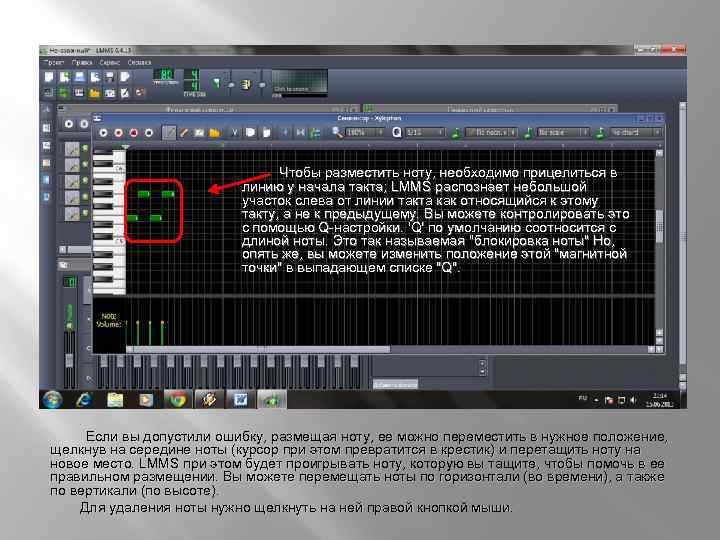Select the yellow move mode tool
Viewport: 720px width, 540px height.
click(x=214, y=133)
